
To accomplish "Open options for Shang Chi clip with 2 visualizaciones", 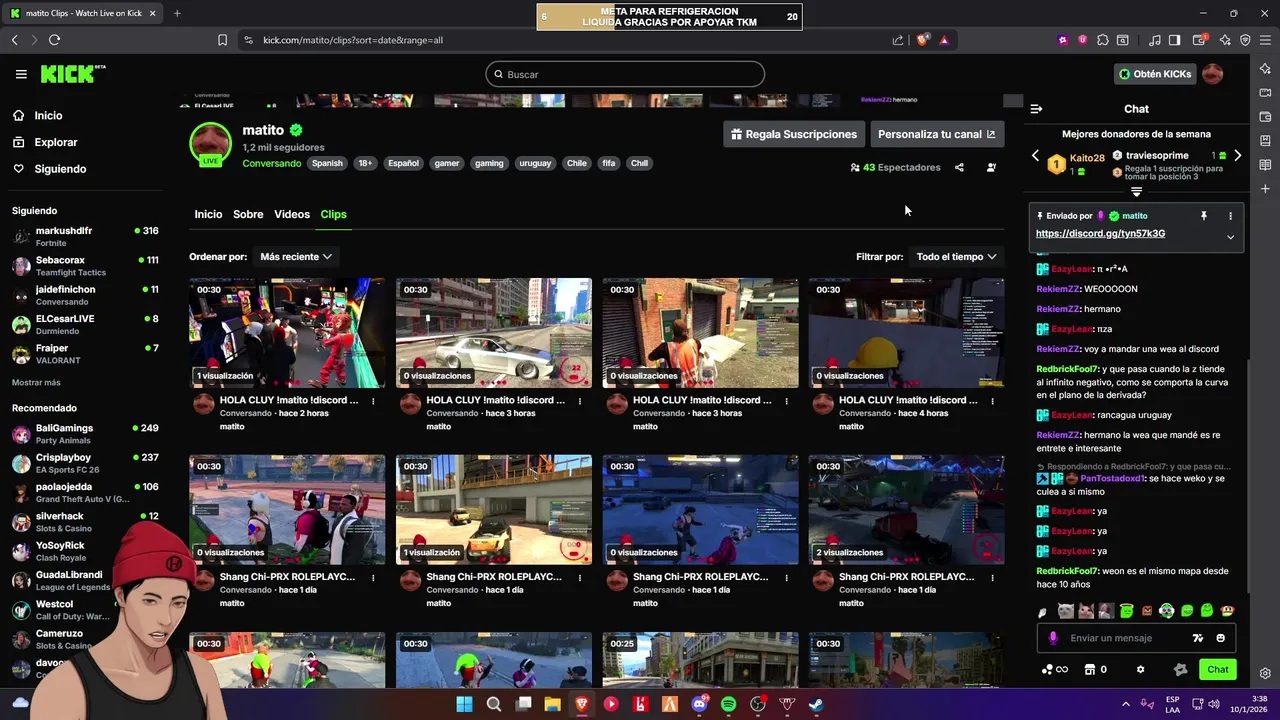I will point(992,578).
